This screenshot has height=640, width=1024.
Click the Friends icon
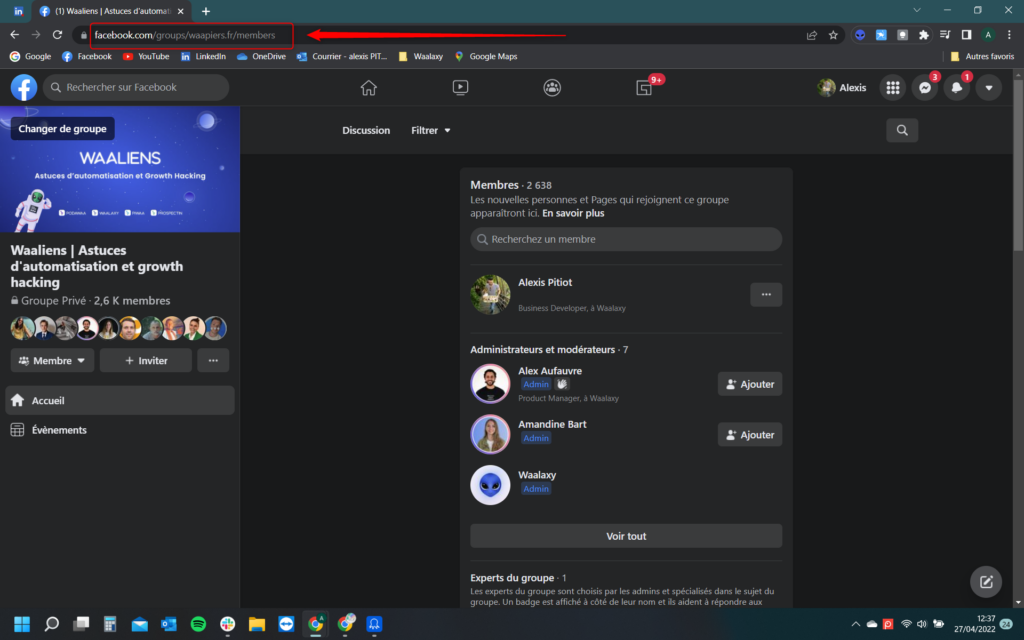[552, 88]
